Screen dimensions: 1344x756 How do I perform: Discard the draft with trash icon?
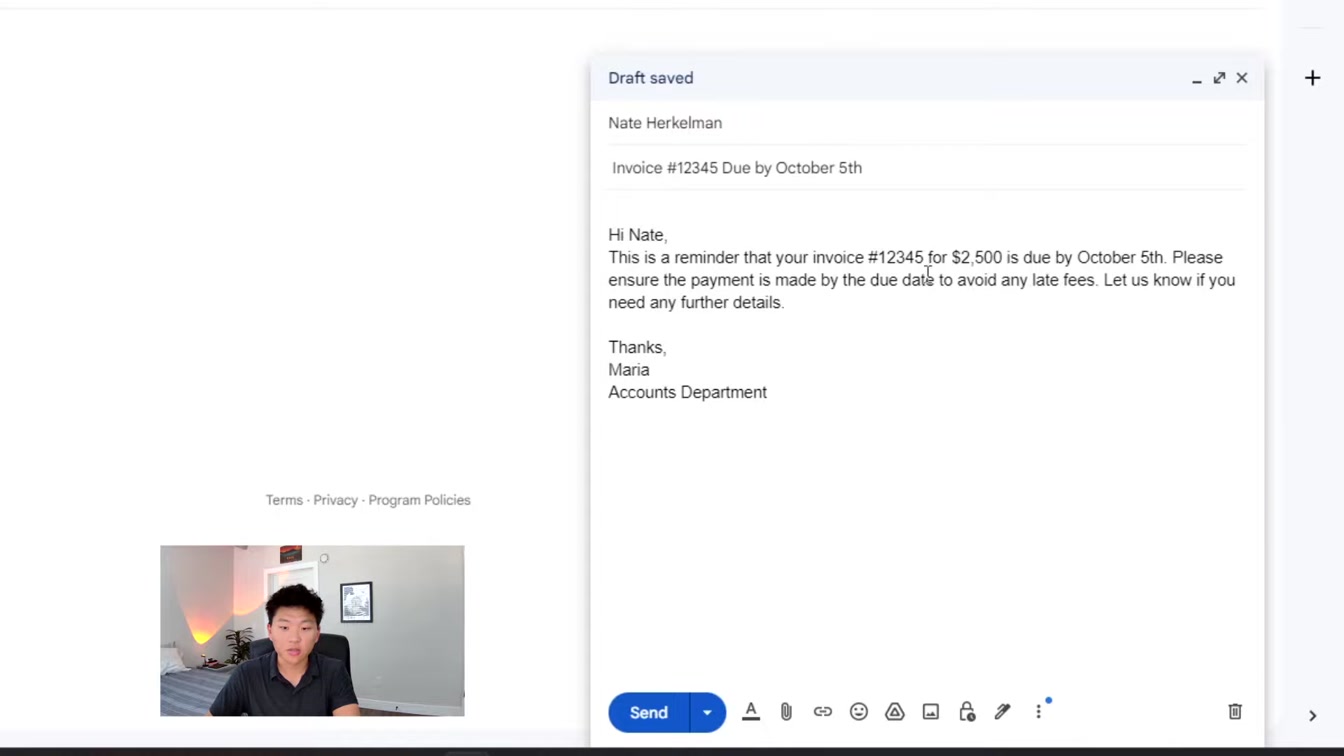pos(1235,712)
